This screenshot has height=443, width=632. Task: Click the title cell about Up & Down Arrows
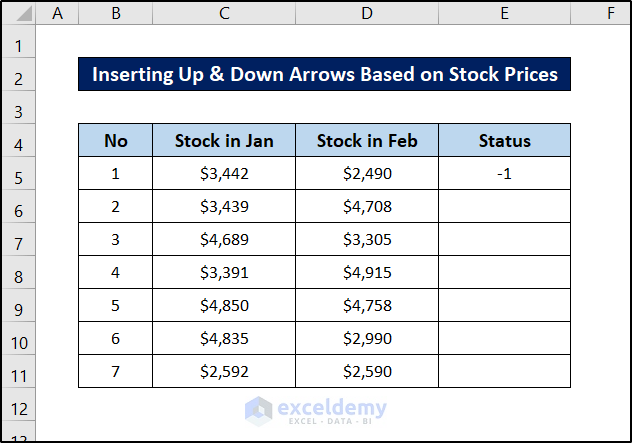pos(324,74)
